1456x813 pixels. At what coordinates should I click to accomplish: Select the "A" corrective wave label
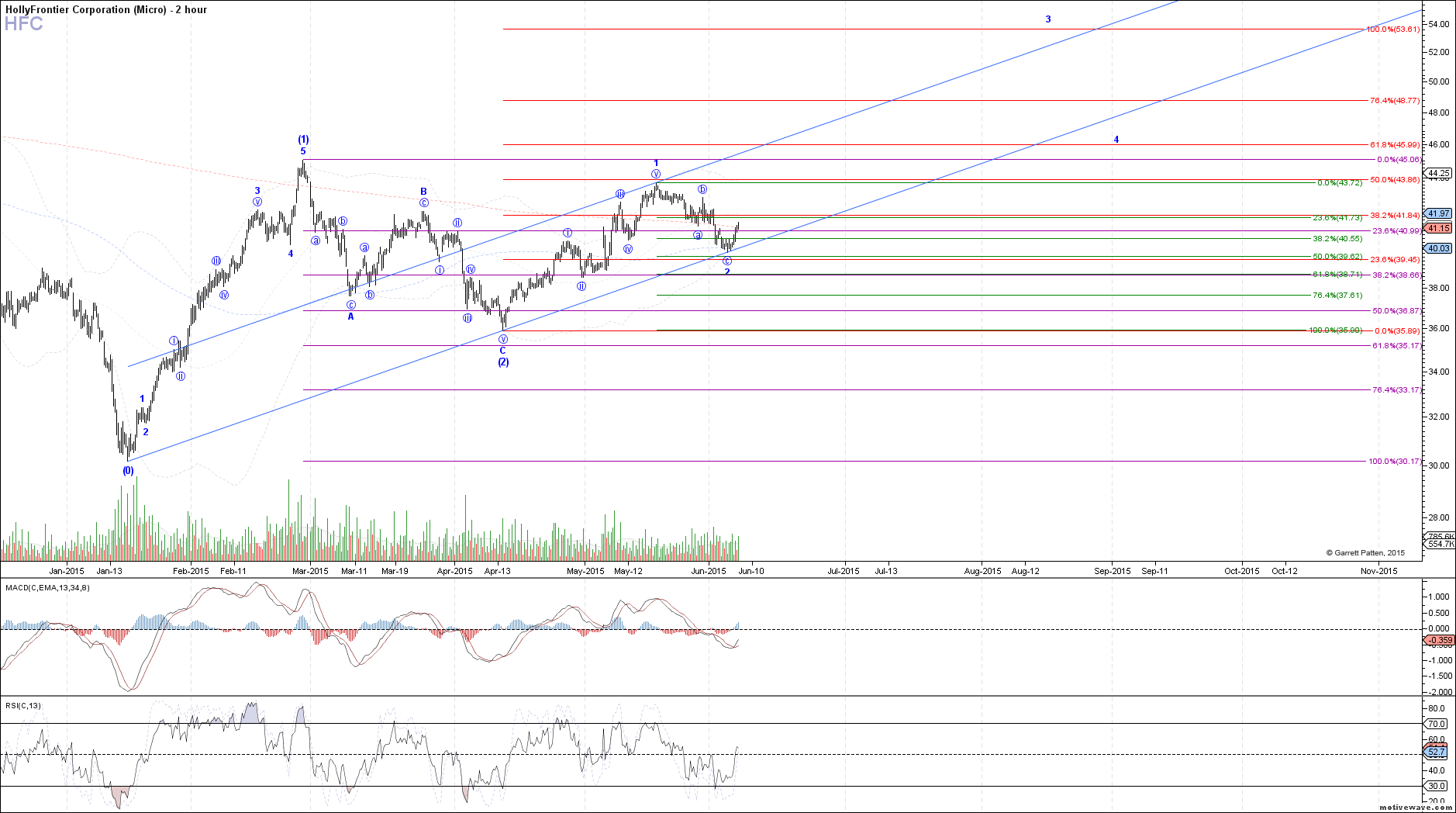tap(350, 317)
